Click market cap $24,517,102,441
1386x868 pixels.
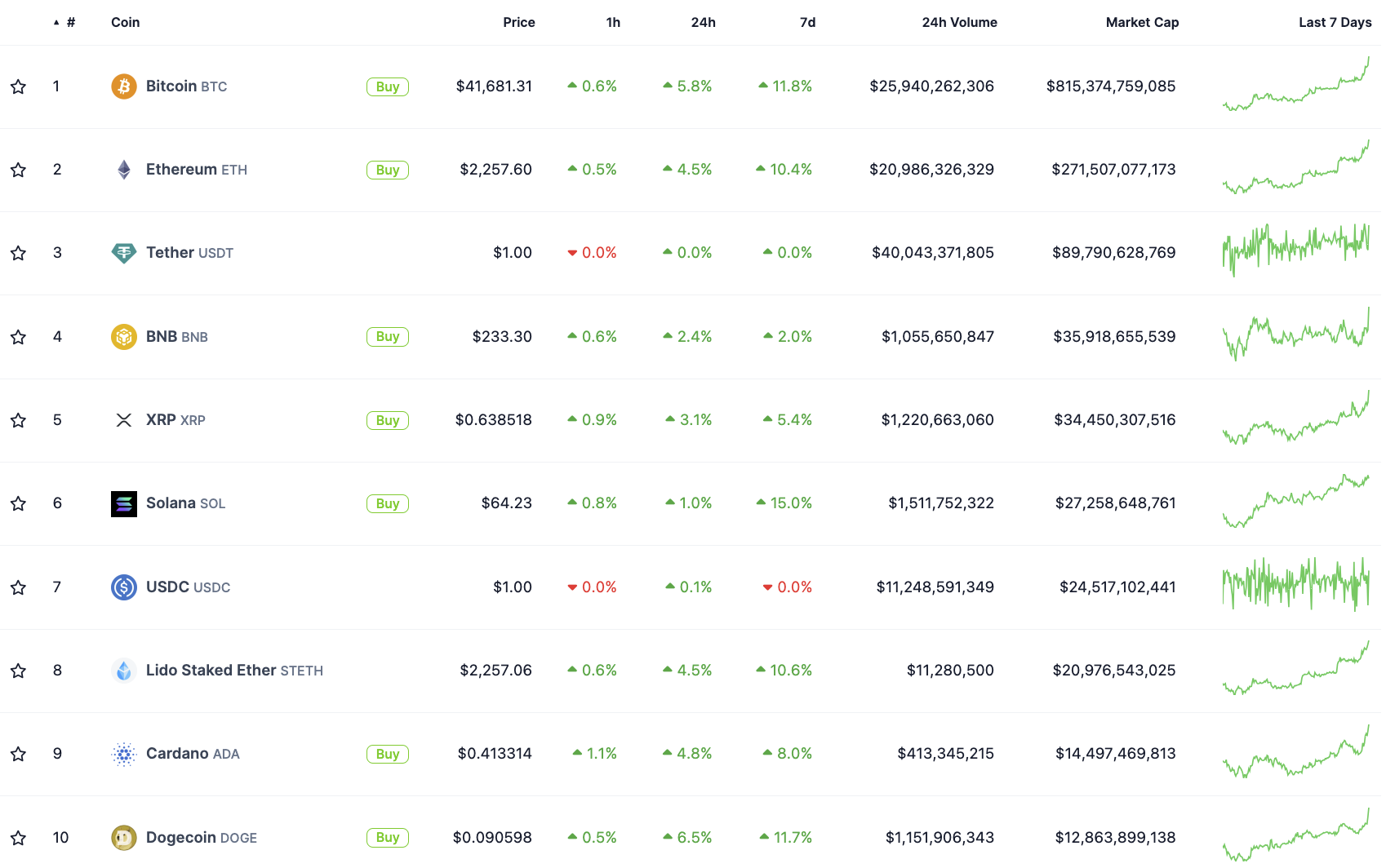coord(1117,587)
